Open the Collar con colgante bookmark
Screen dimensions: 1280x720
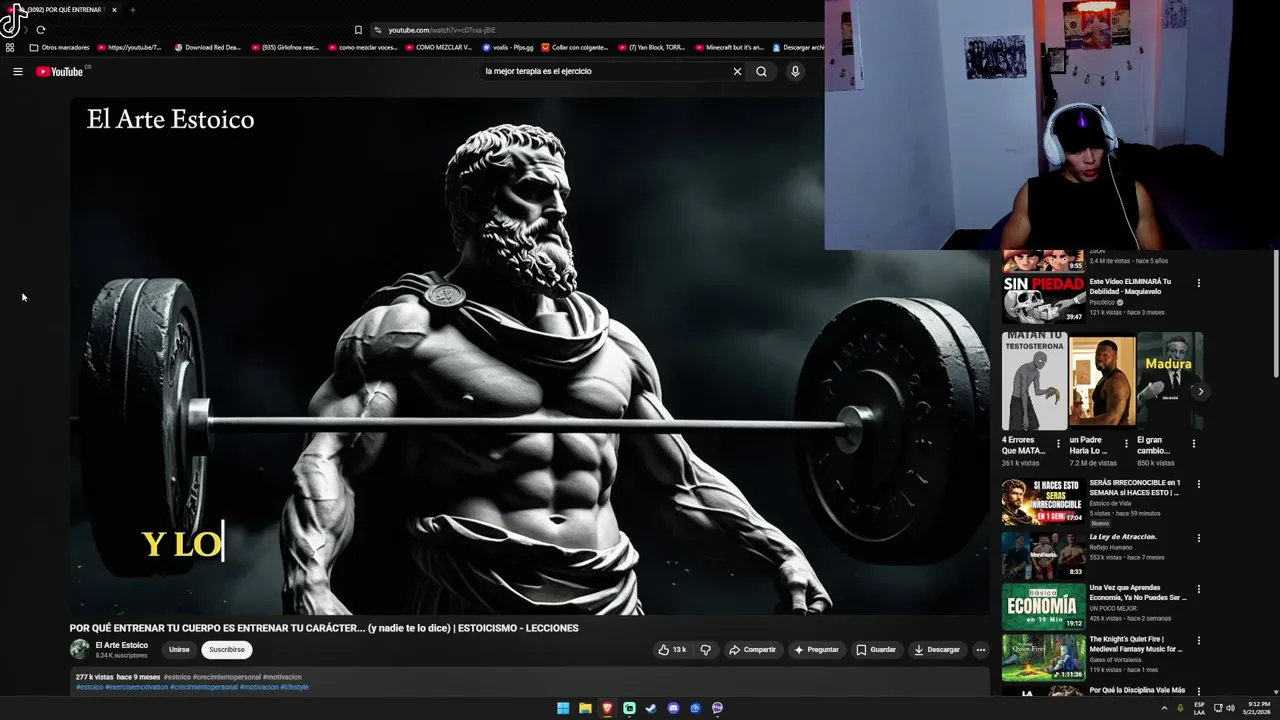coord(575,47)
